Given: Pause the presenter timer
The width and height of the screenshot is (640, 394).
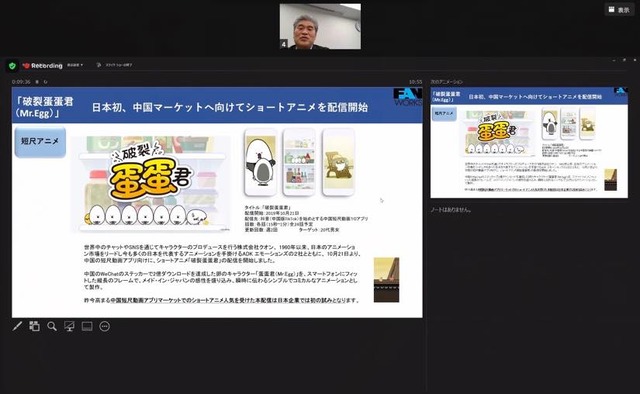Looking at the screenshot, I should (x=37, y=82).
